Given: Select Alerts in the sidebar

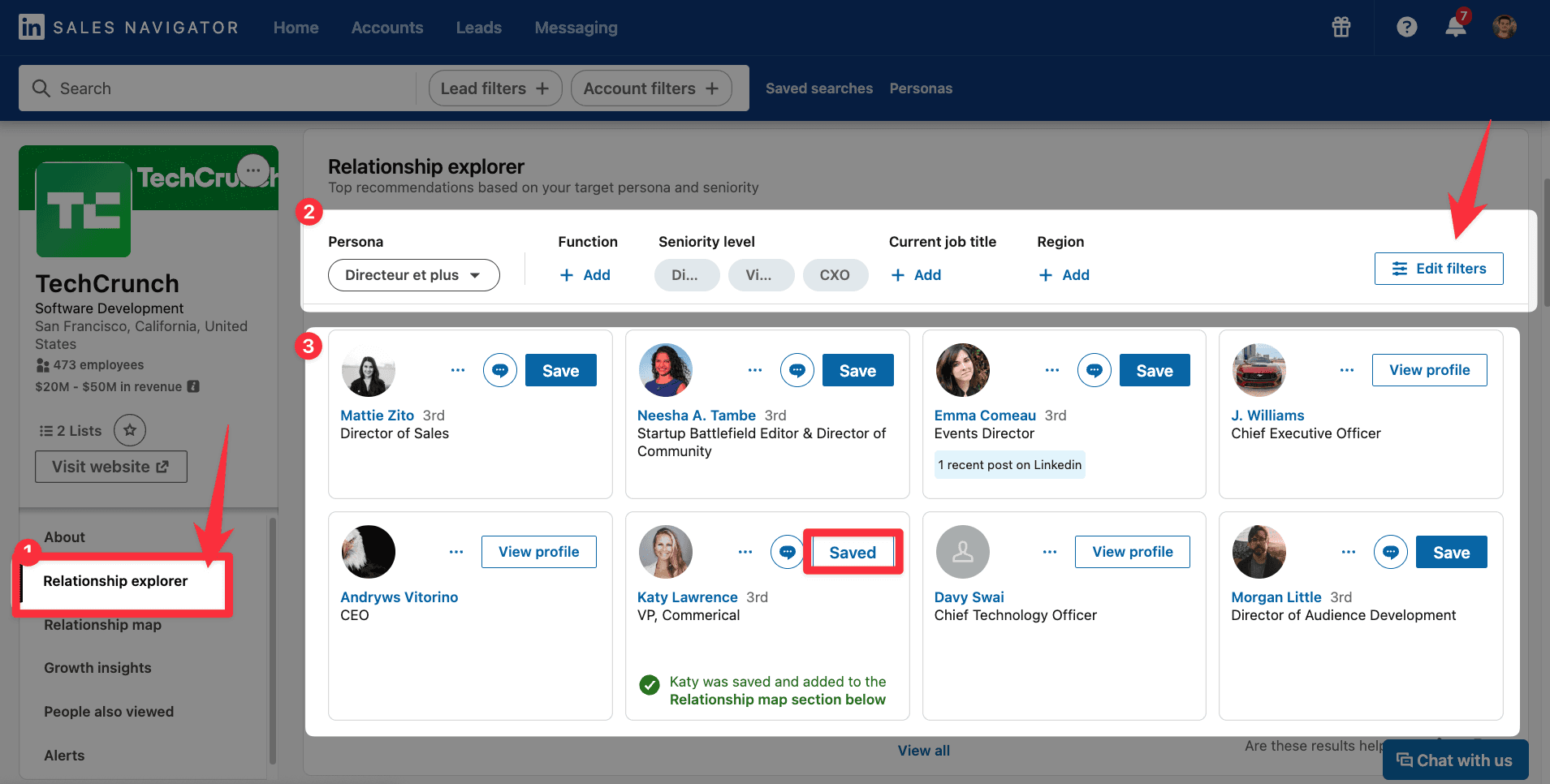Looking at the screenshot, I should [64, 756].
